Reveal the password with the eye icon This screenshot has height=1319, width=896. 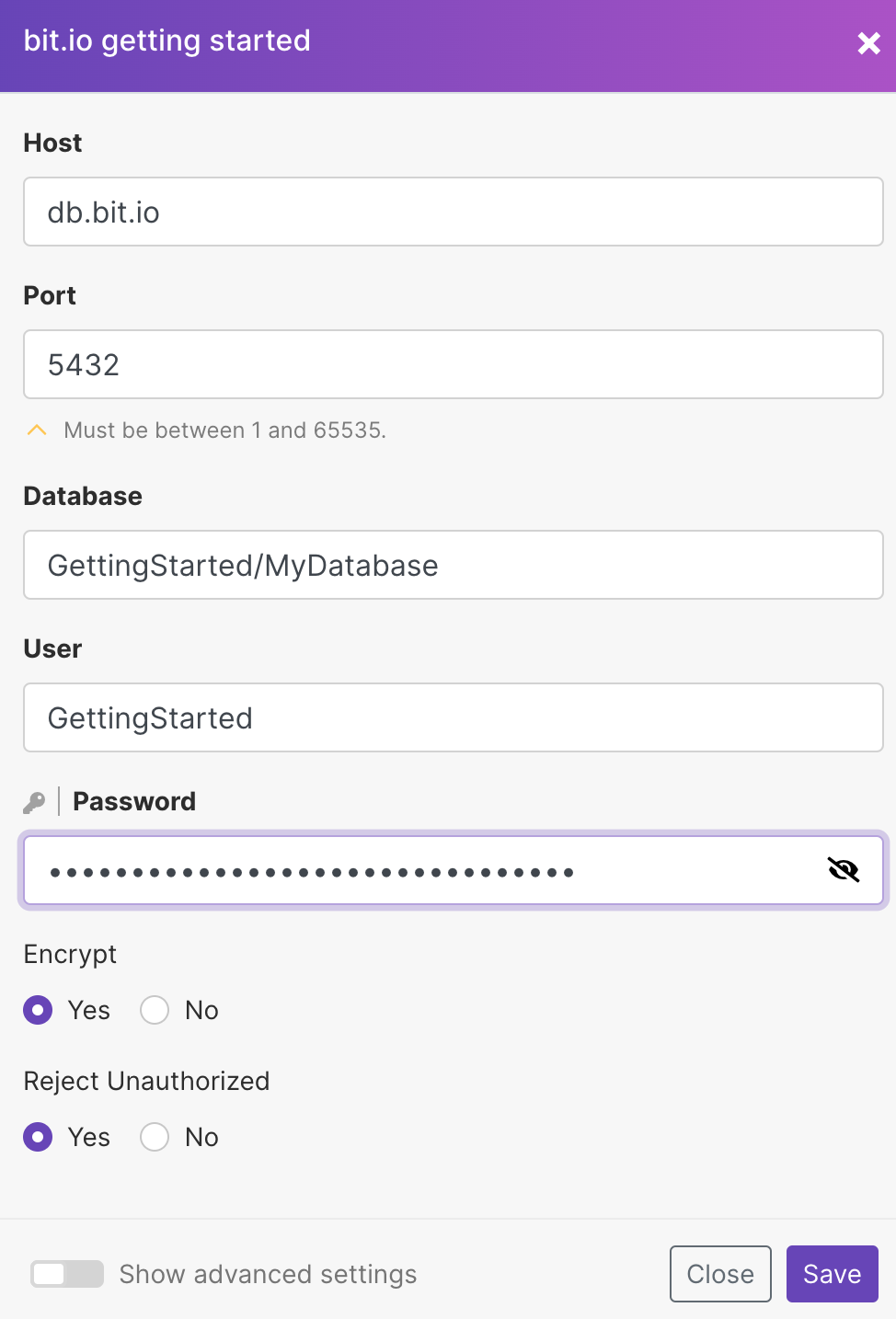[x=843, y=869]
